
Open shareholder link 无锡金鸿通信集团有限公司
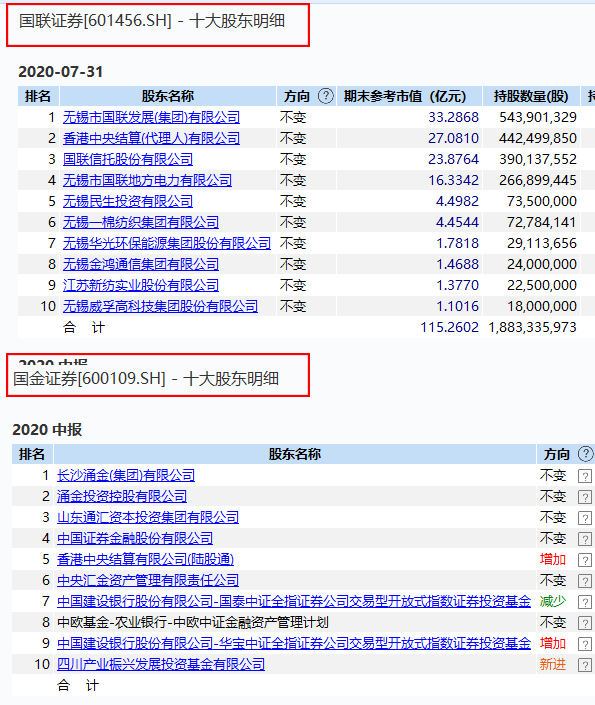pyautogui.click(x=141, y=264)
